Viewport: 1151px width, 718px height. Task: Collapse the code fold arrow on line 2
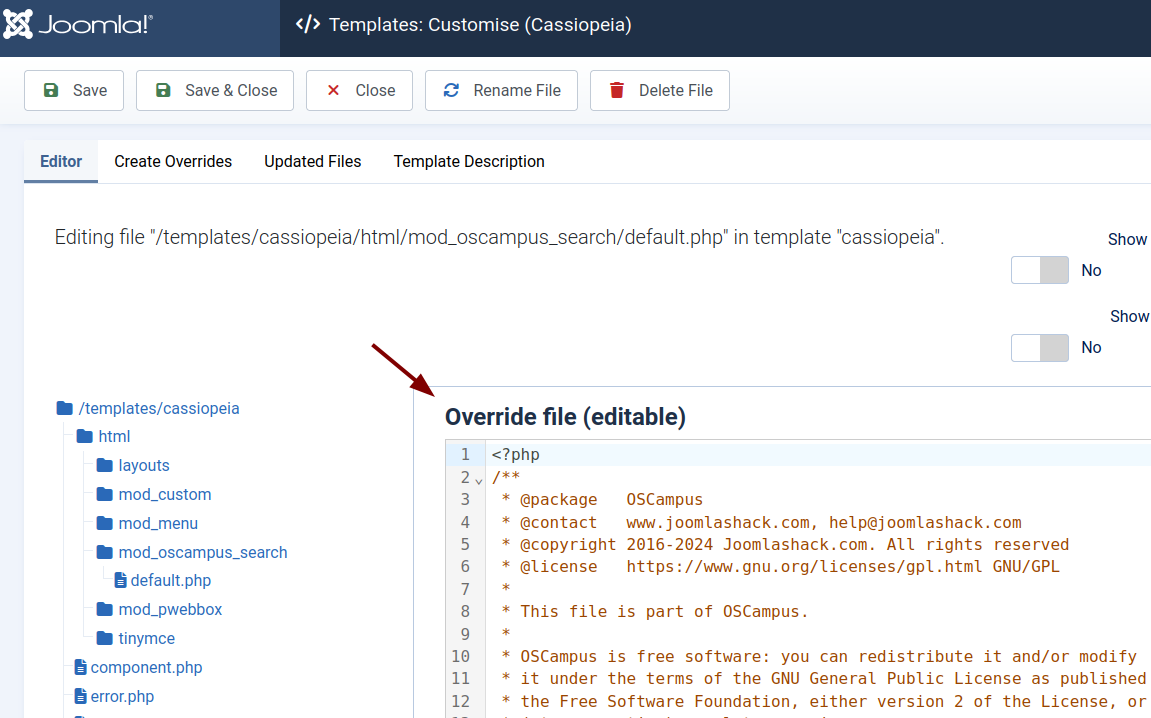[479, 481]
